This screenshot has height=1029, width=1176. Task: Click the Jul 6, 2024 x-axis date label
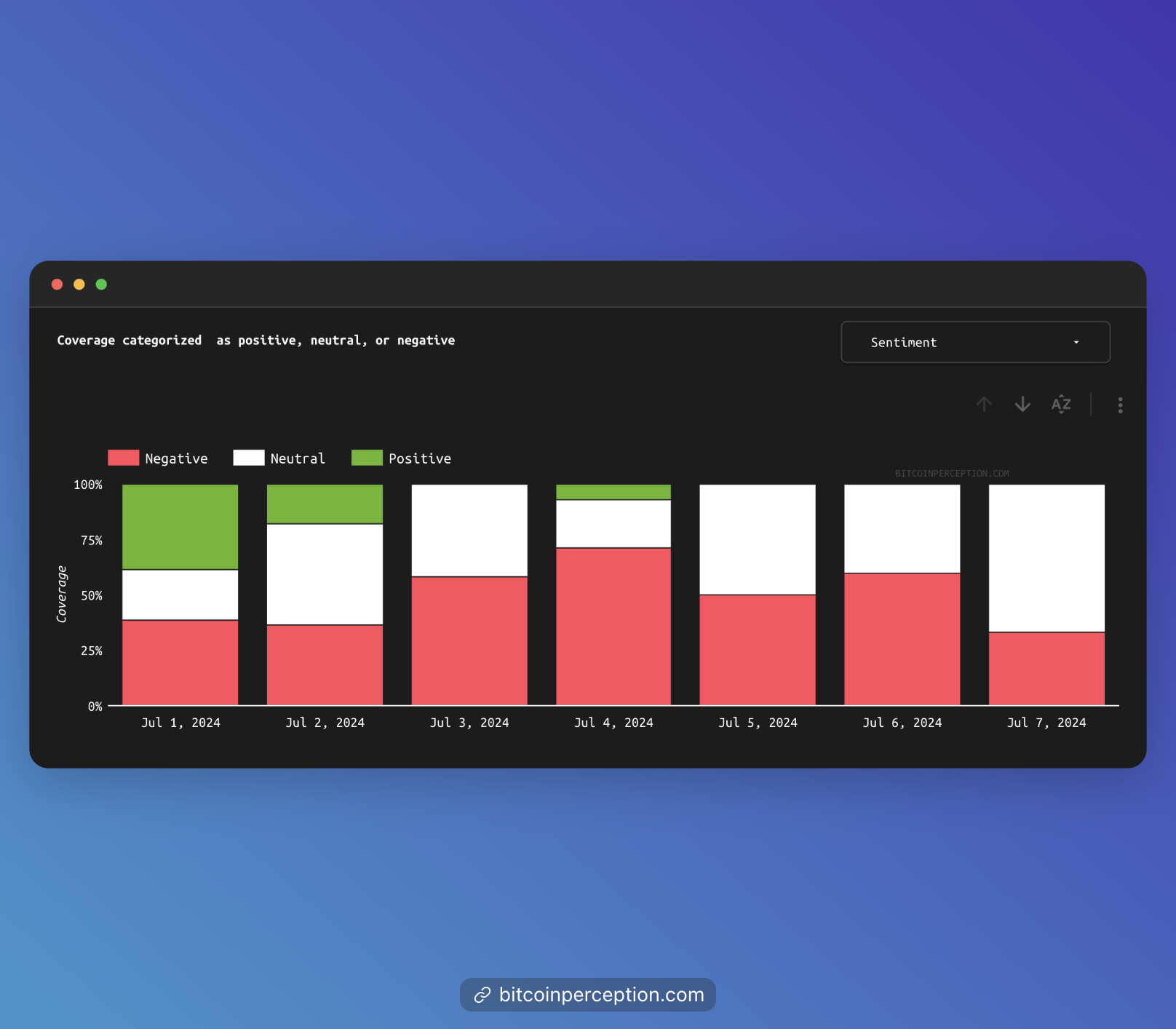tap(902, 723)
